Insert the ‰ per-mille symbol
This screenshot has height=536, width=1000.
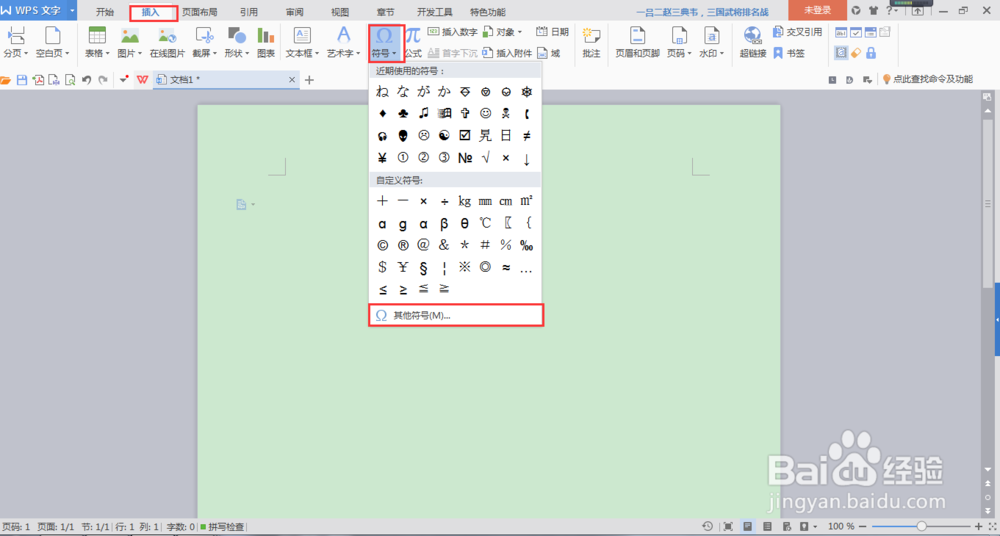[526, 245]
